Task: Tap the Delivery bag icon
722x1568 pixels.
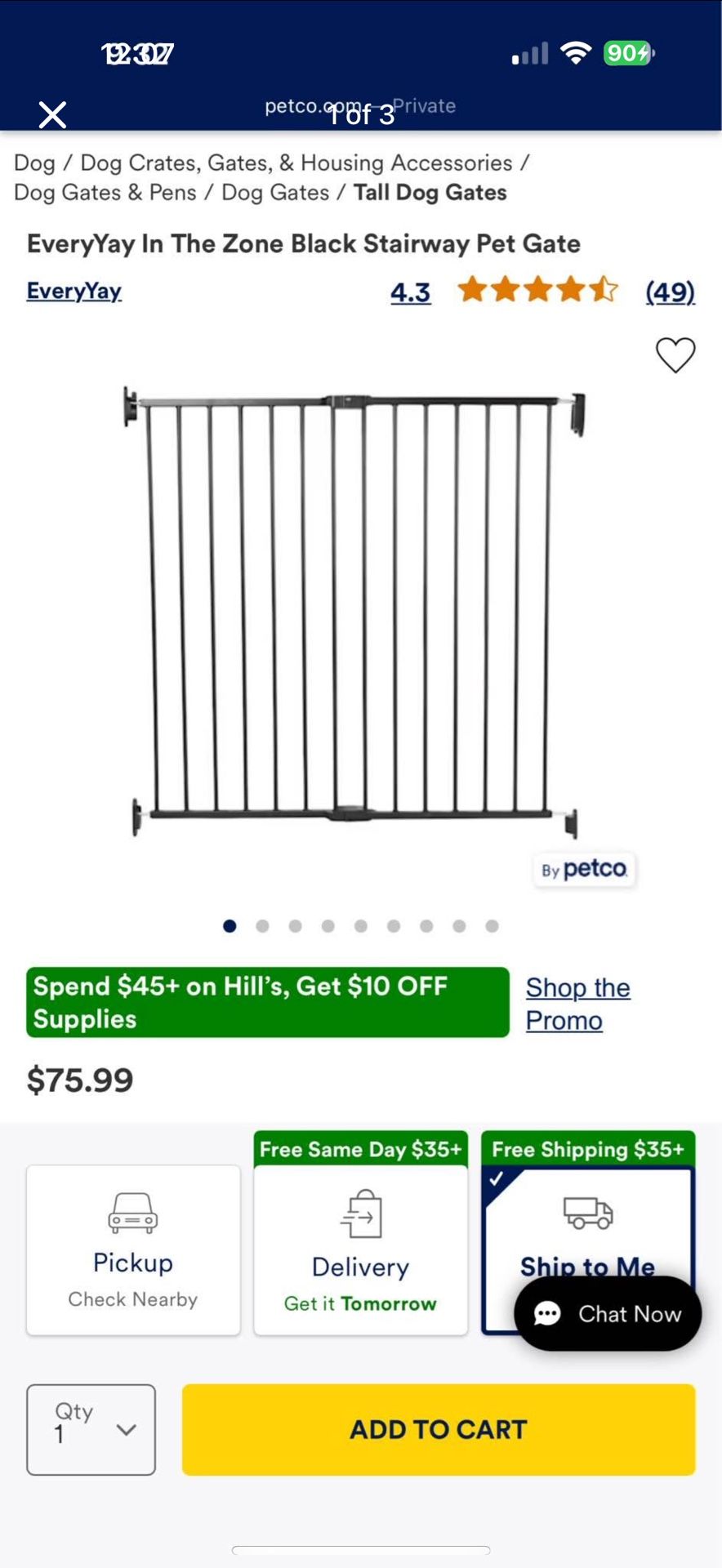Action: (x=361, y=1214)
